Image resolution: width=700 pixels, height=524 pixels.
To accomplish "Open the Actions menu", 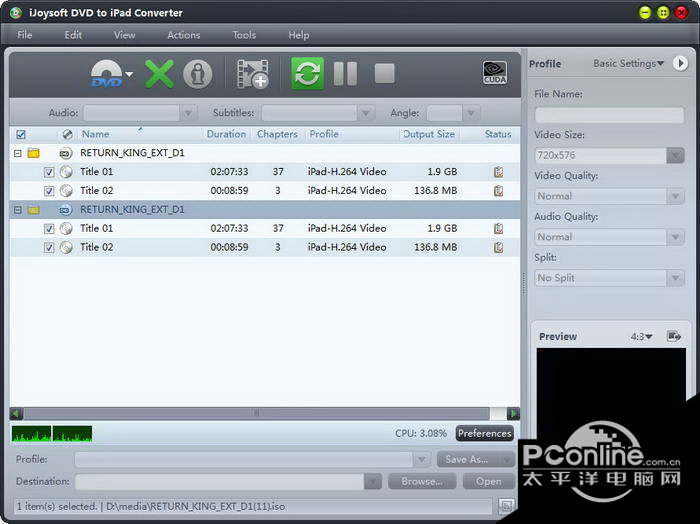I will (x=183, y=35).
